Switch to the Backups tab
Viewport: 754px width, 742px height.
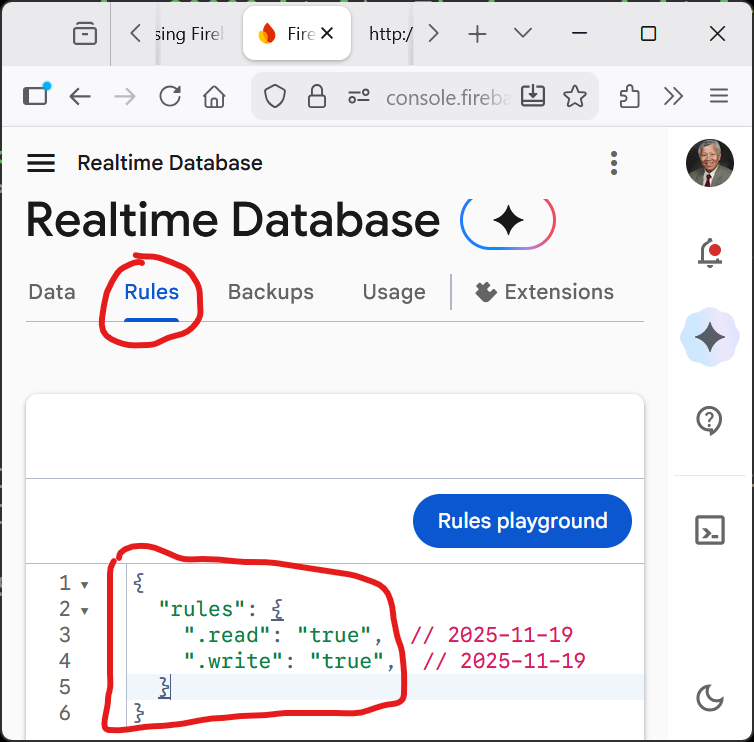[270, 292]
